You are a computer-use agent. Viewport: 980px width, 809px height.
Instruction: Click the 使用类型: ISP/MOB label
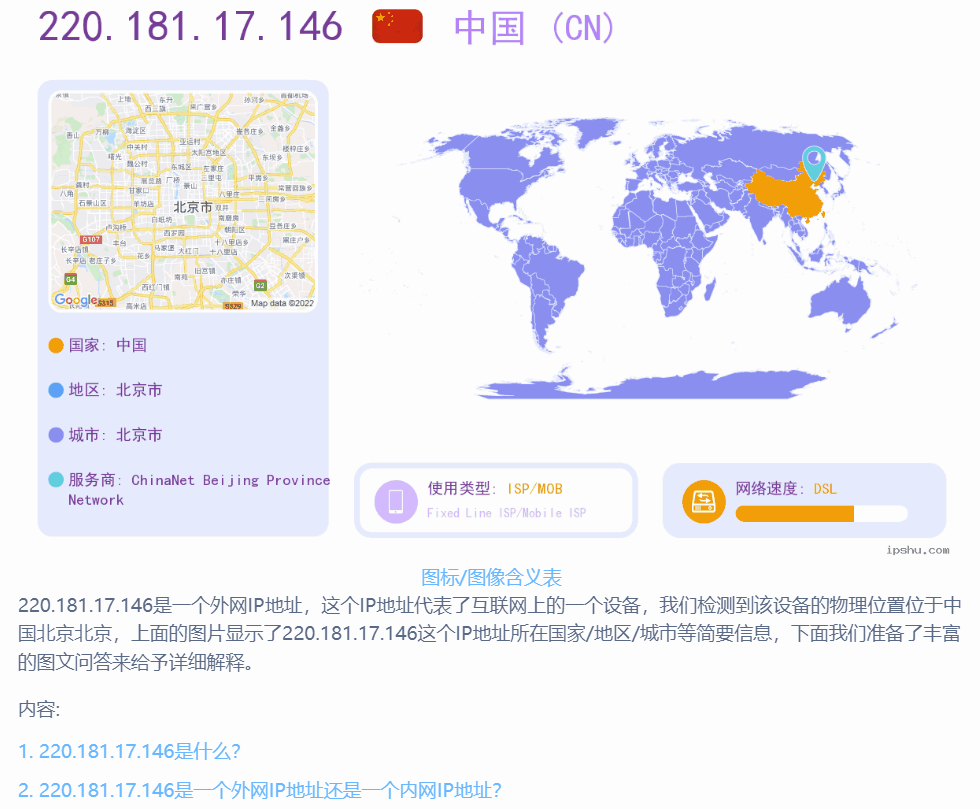(495, 488)
